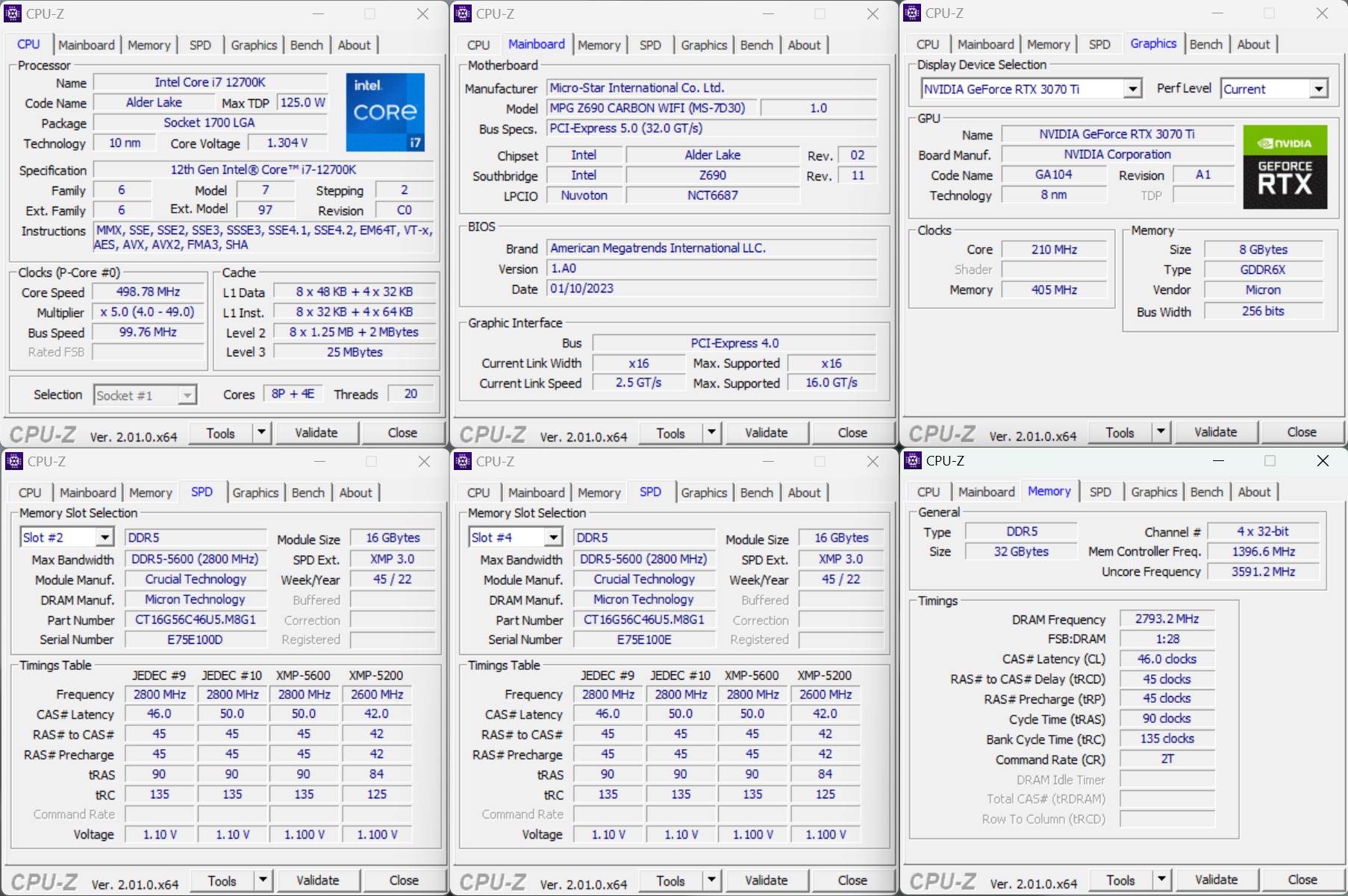Open Memory tab in the Mainboard window

599,45
